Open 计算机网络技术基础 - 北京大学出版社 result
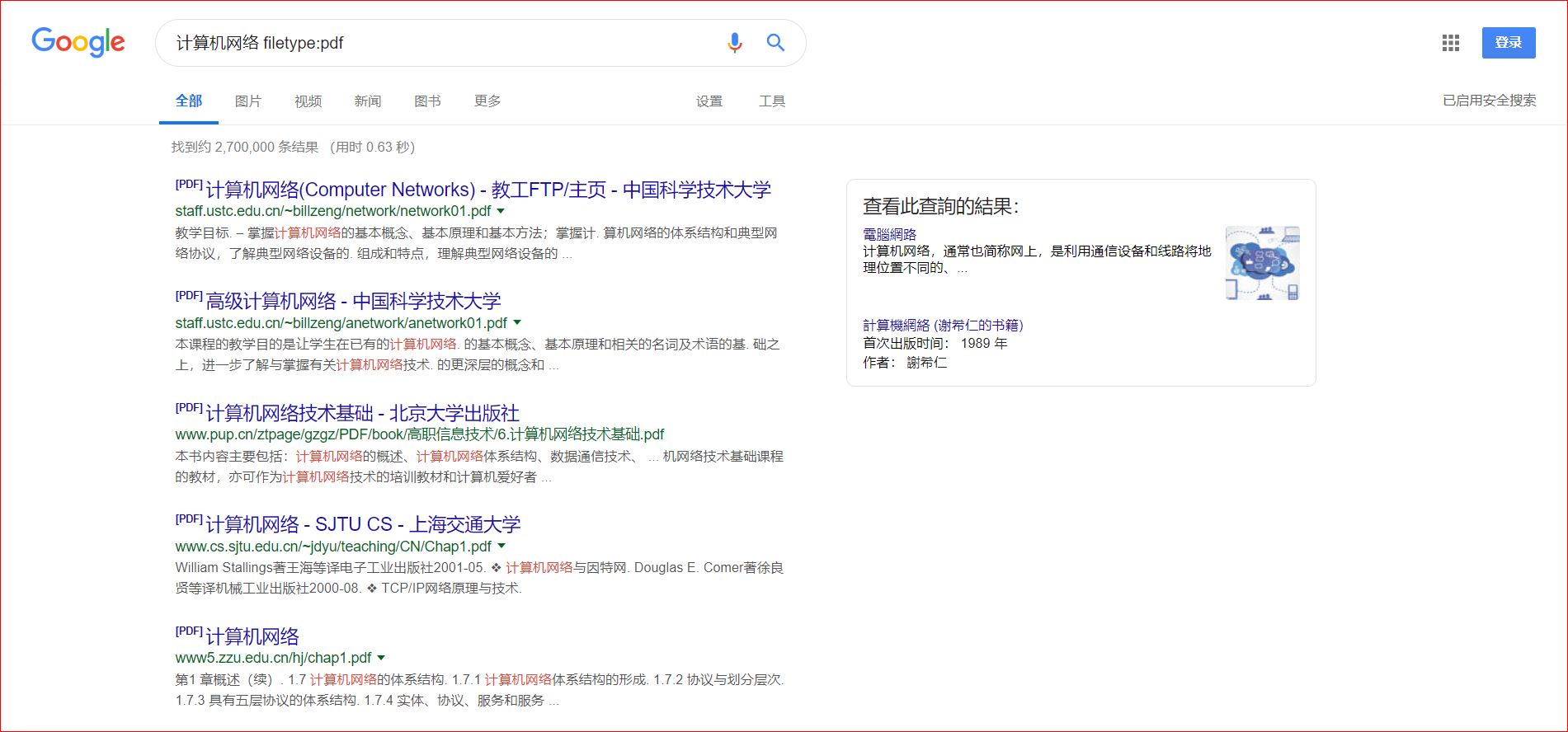Screen dimensions: 1568x732 362,413
